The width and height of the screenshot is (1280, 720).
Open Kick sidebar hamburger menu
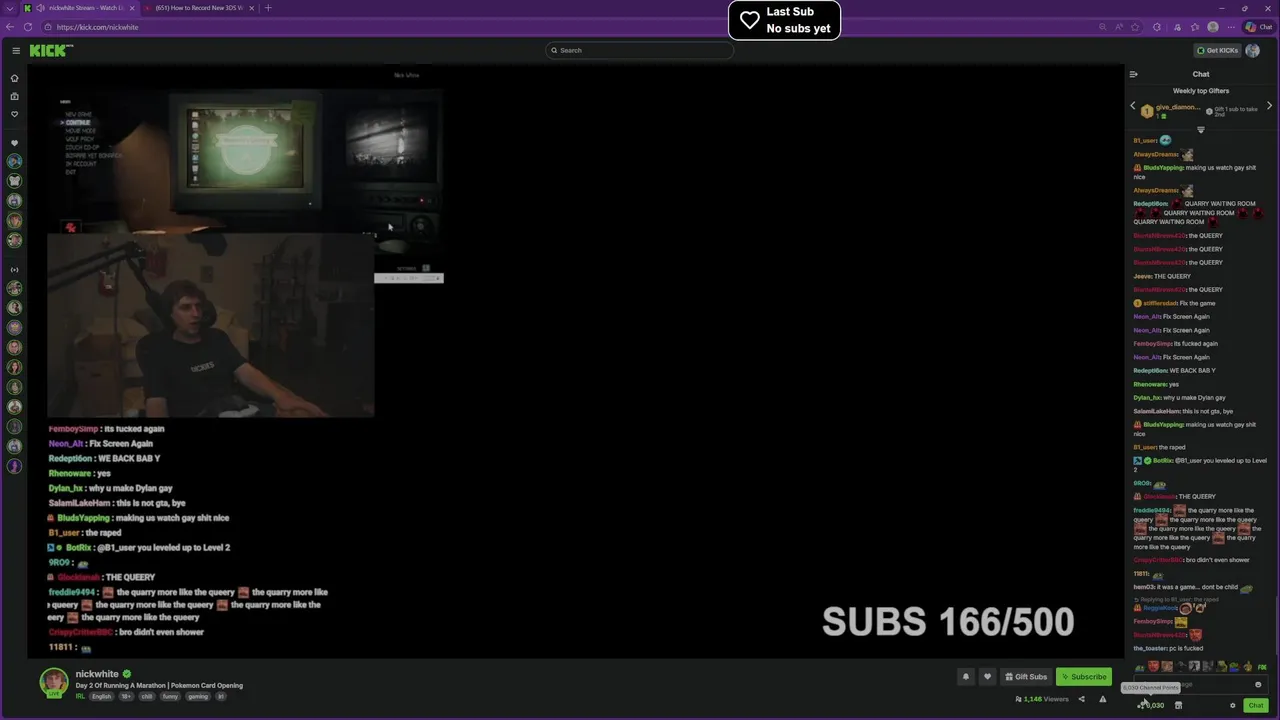pyautogui.click(x=15, y=50)
